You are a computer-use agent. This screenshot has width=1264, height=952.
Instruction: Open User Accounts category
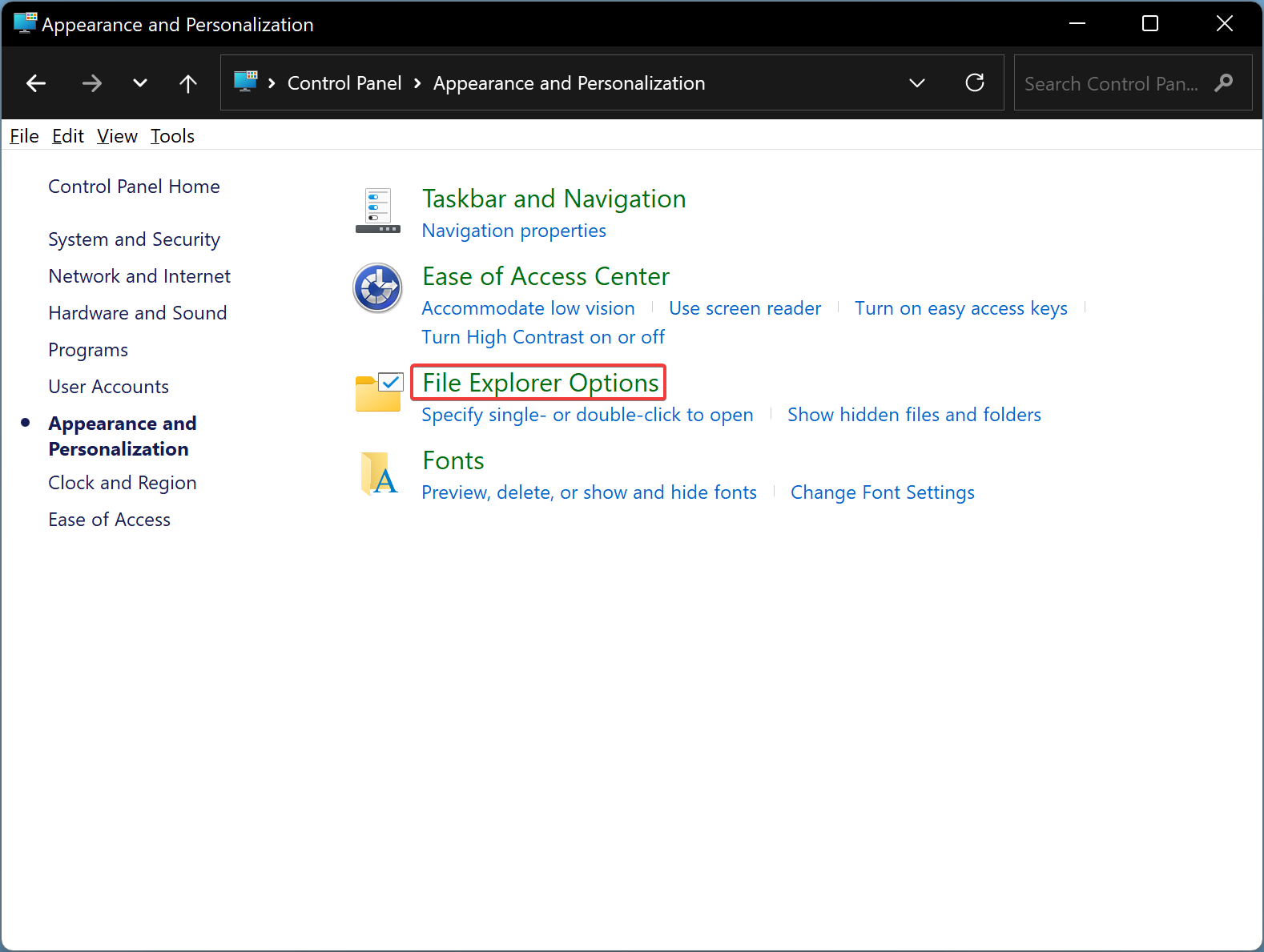pos(108,387)
